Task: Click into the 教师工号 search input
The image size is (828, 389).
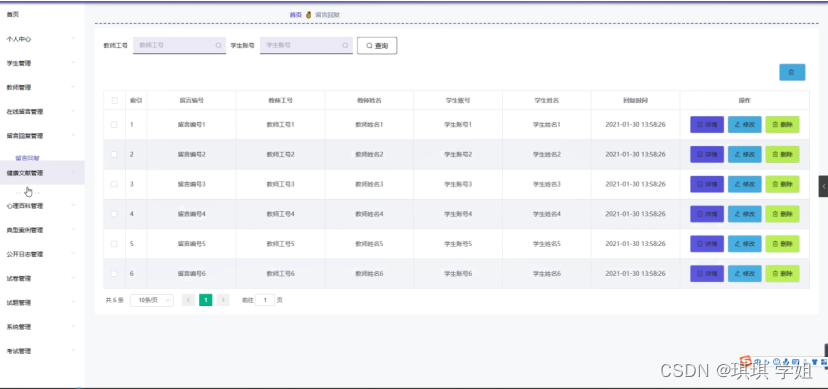Action: tap(180, 45)
